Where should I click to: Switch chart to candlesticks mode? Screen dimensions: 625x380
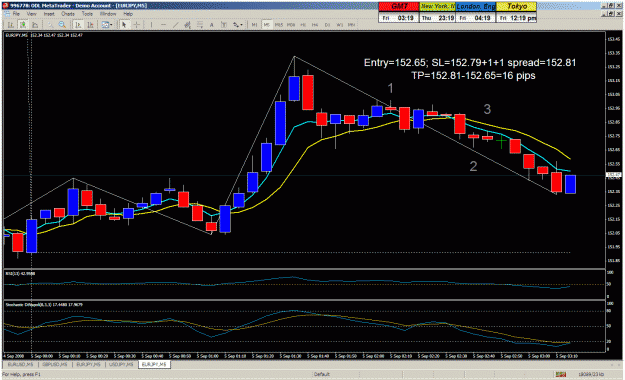[23, 25]
